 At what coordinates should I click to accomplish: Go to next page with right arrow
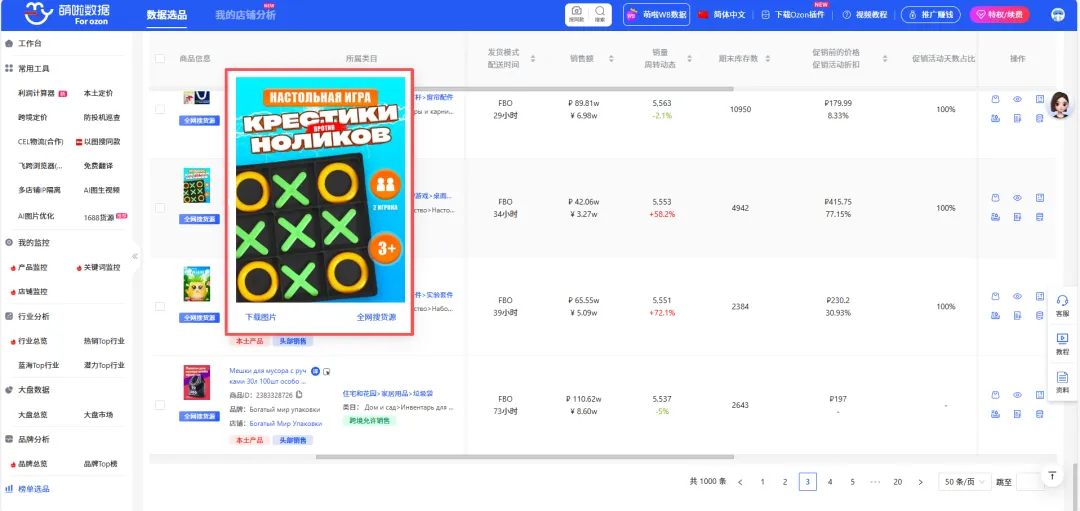click(920, 482)
